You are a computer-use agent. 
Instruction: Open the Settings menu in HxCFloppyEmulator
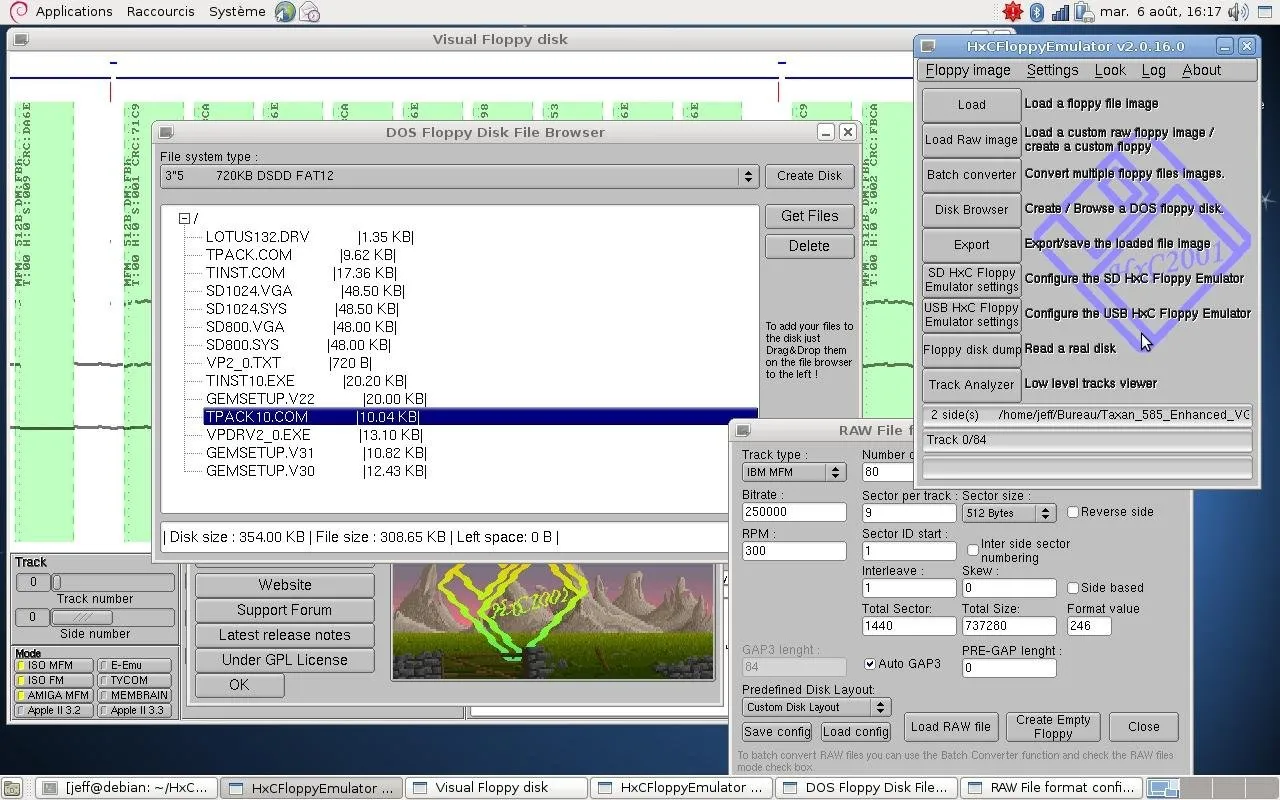tap(1052, 70)
